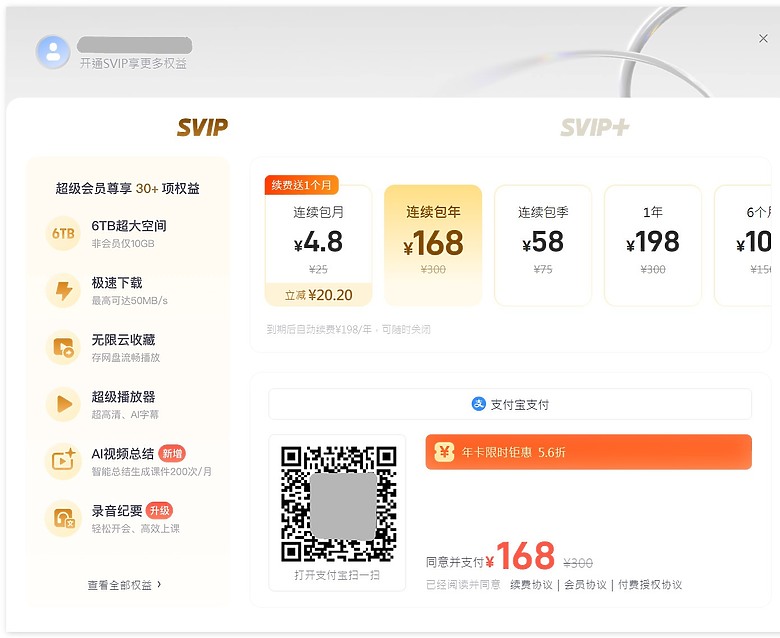
Task: Click the lightning fast download icon
Action: click(x=63, y=290)
